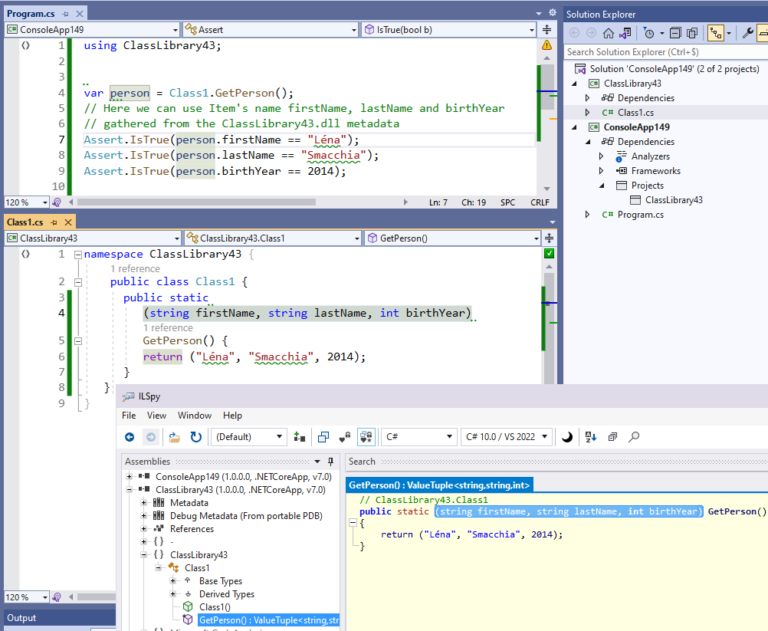This screenshot has width=768, height=631.
Task: Select References node in ILSpy tree
Action: (192, 529)
